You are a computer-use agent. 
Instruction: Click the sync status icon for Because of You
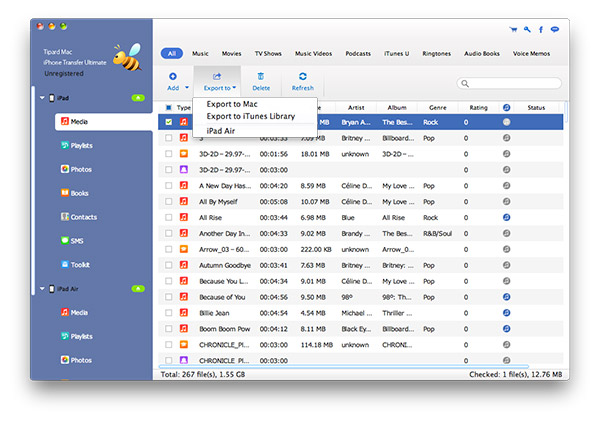[x=506, y=297]
